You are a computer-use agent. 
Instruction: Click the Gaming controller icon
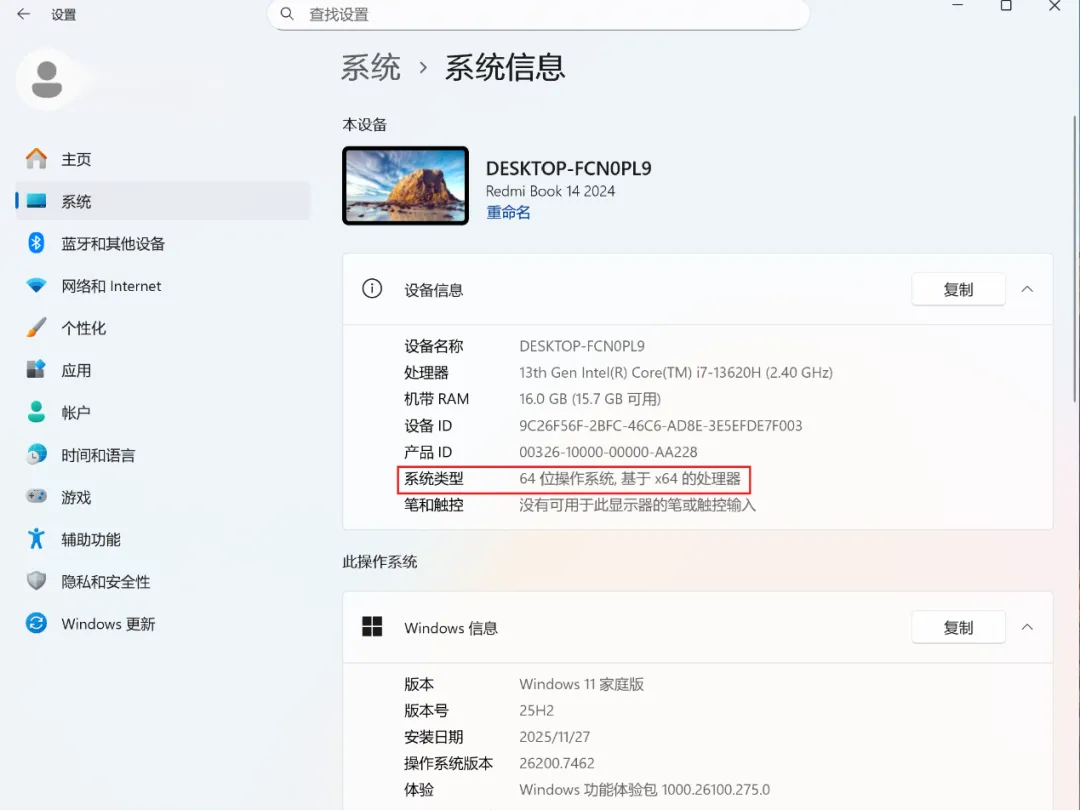pyautogui.click(x=37, y=497)
